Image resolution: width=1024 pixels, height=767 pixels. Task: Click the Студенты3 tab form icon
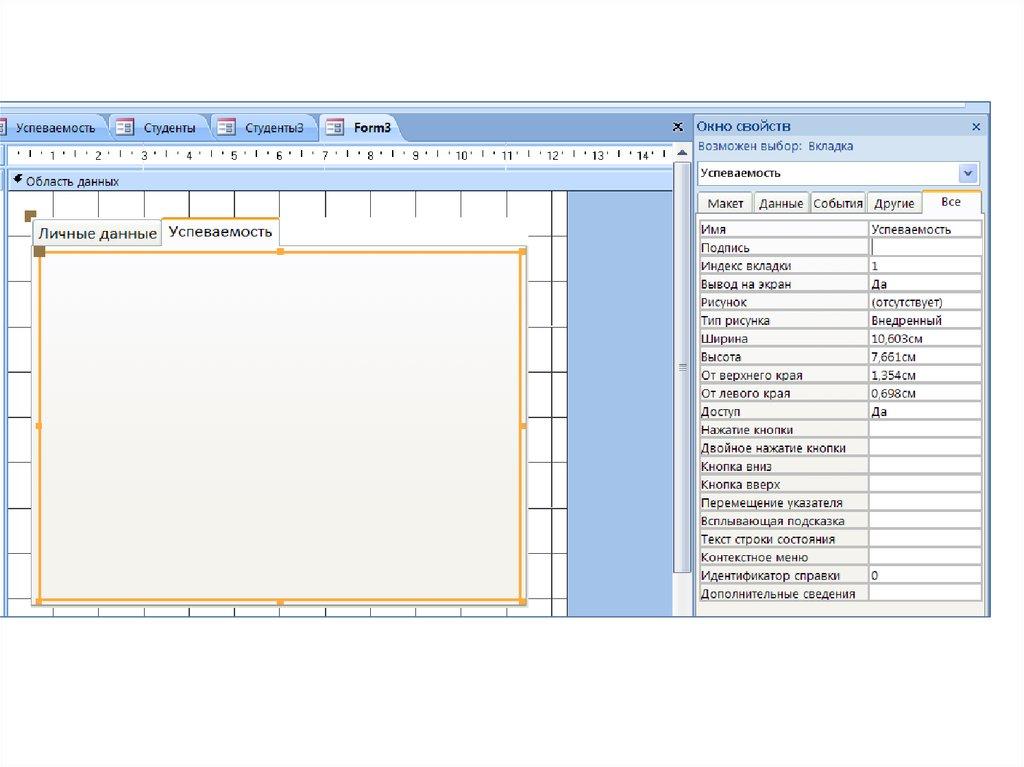point(227,127)
